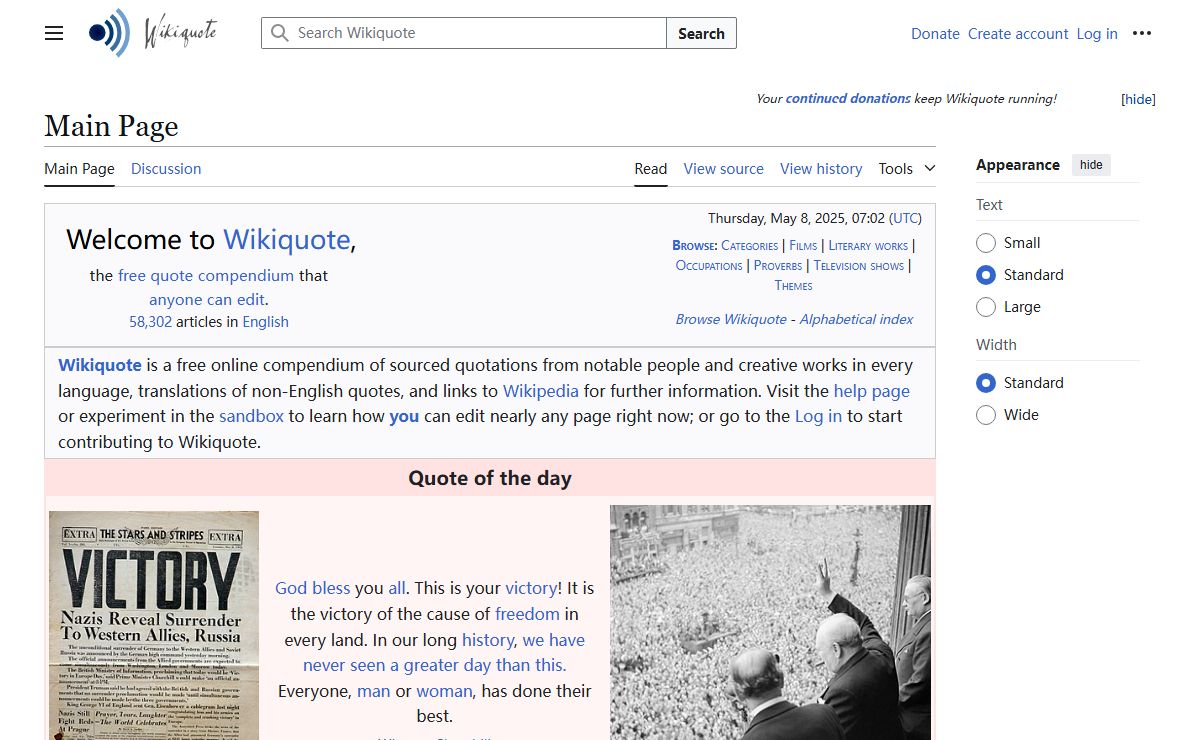Open the three-dots personal tools menu
Viewport: 1200px width, 740px height.
(1142, 33)
